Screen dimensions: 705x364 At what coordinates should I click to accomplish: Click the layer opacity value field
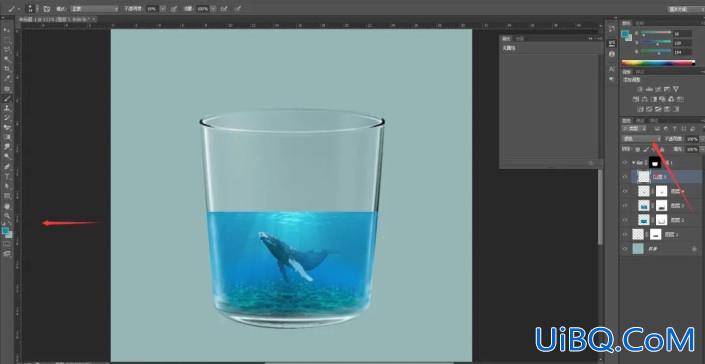pos(692,139)
